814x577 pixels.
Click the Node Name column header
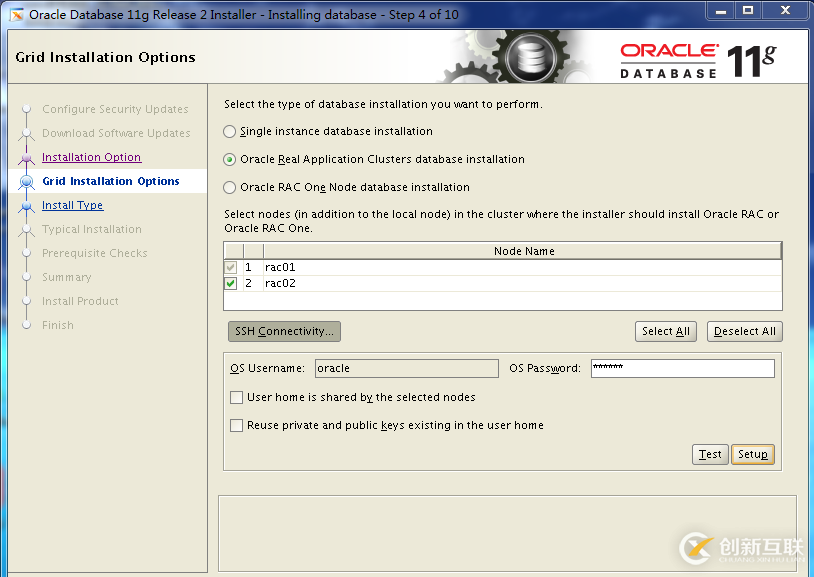coord(523,251)
